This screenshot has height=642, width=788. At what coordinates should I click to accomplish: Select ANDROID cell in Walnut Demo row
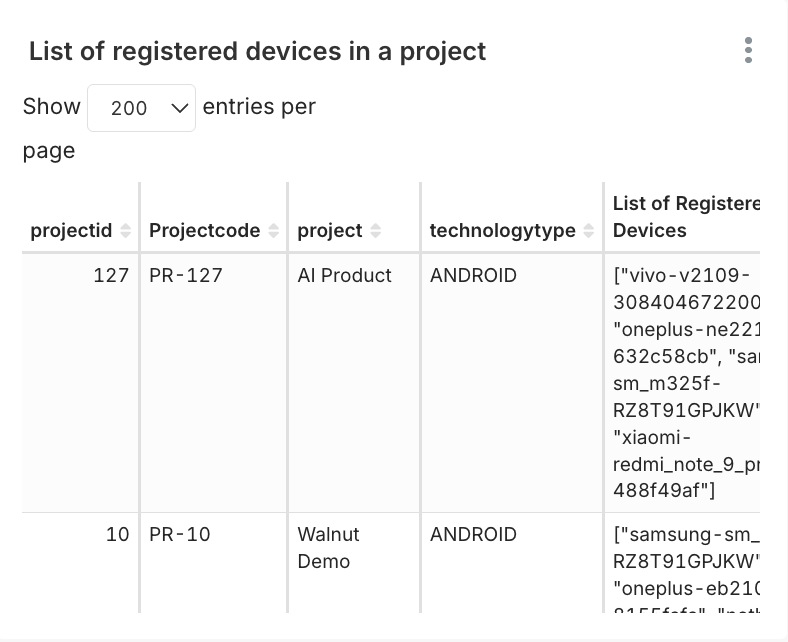click(473, 535)
